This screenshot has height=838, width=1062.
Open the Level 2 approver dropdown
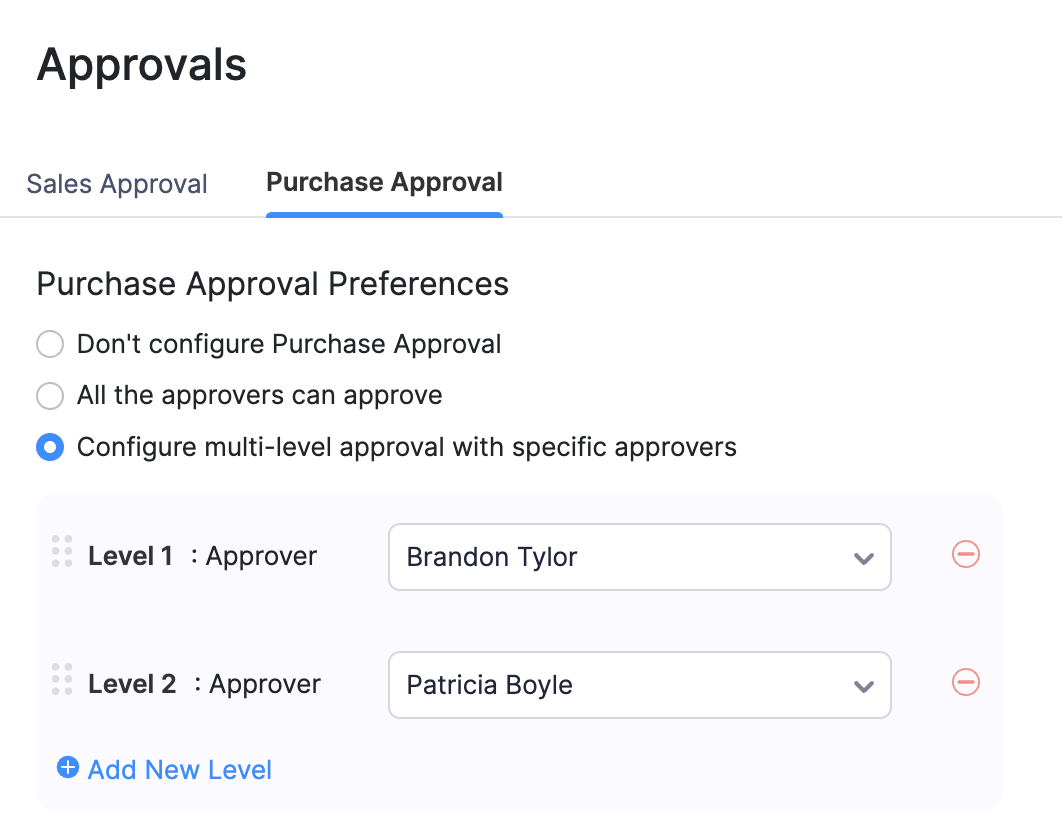[x=639, y=685]
